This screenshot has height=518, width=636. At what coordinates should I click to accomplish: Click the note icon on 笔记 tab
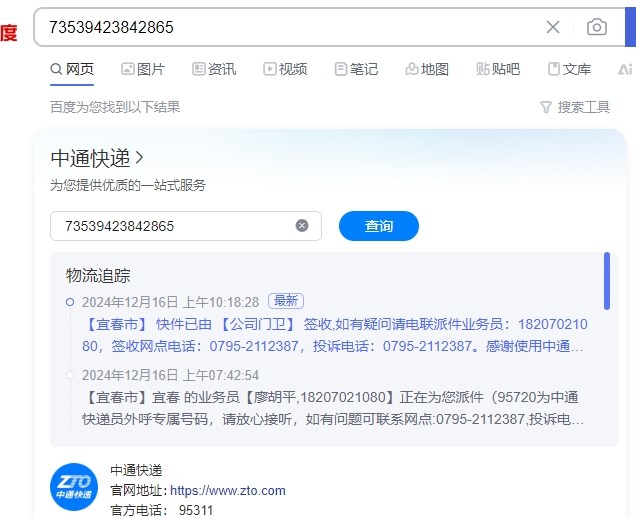(x=340, y=69)
